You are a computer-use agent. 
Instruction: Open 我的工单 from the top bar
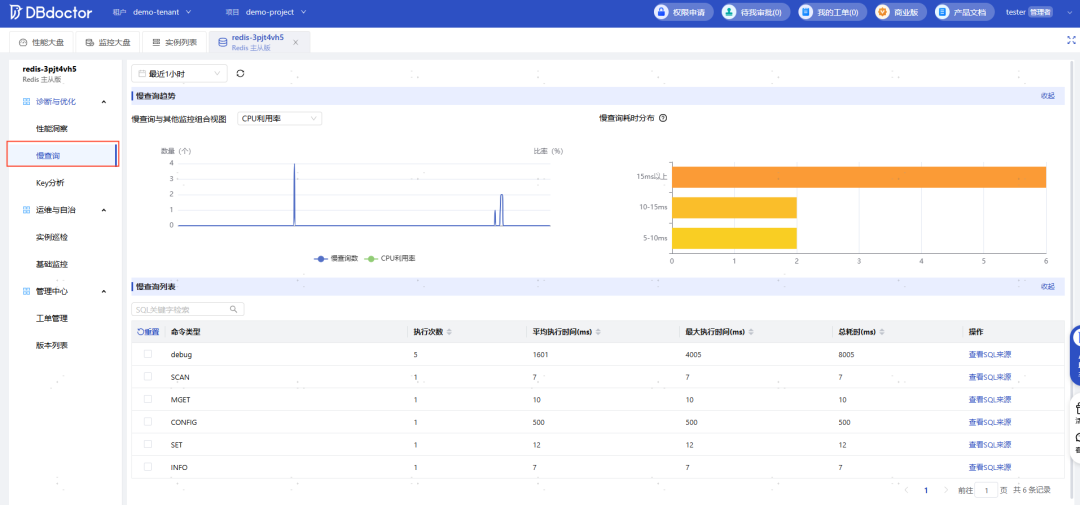pyautogui.click(x=831, y=12)
